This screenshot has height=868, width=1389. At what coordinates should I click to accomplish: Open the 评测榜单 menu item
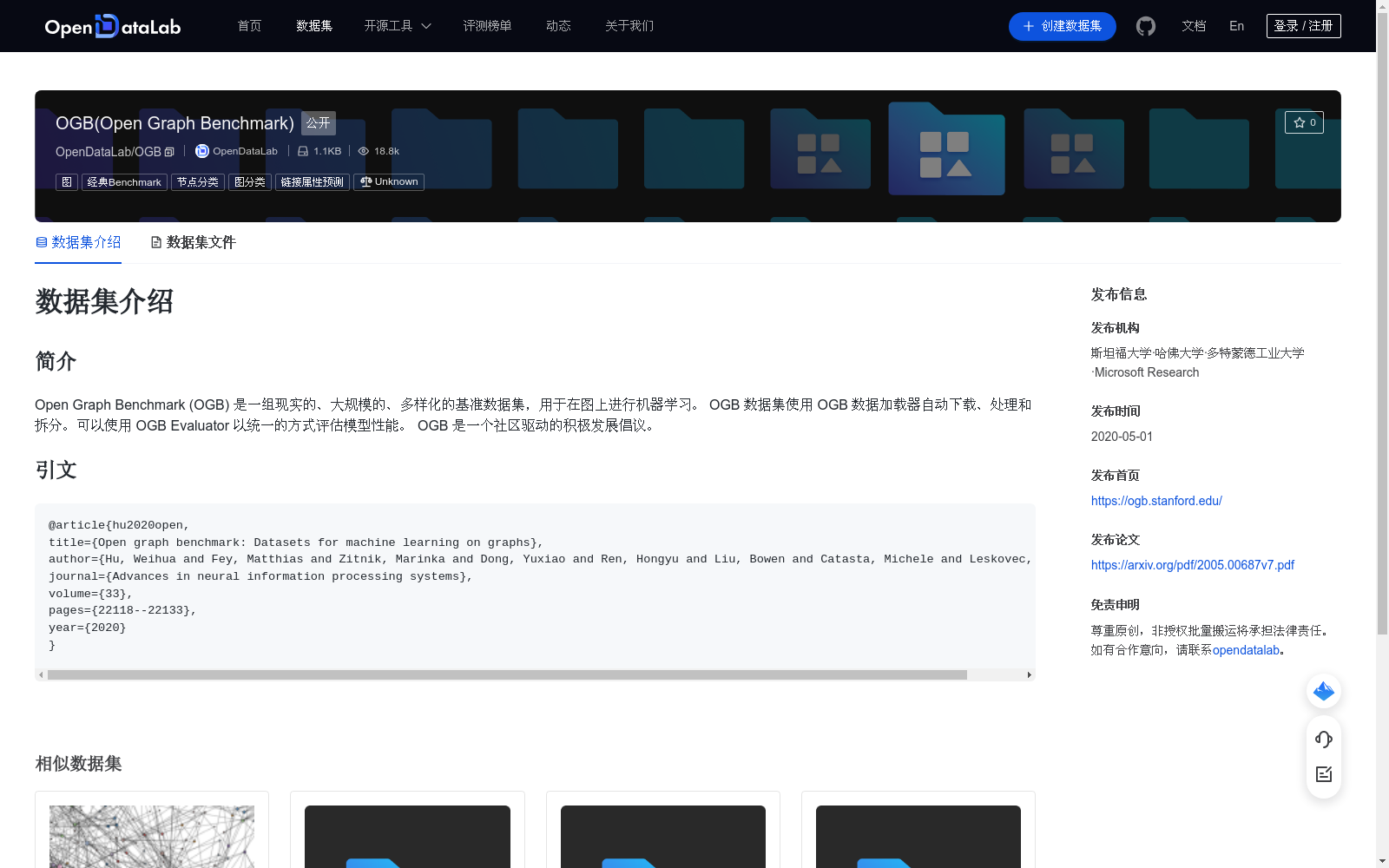coord(488,26)
